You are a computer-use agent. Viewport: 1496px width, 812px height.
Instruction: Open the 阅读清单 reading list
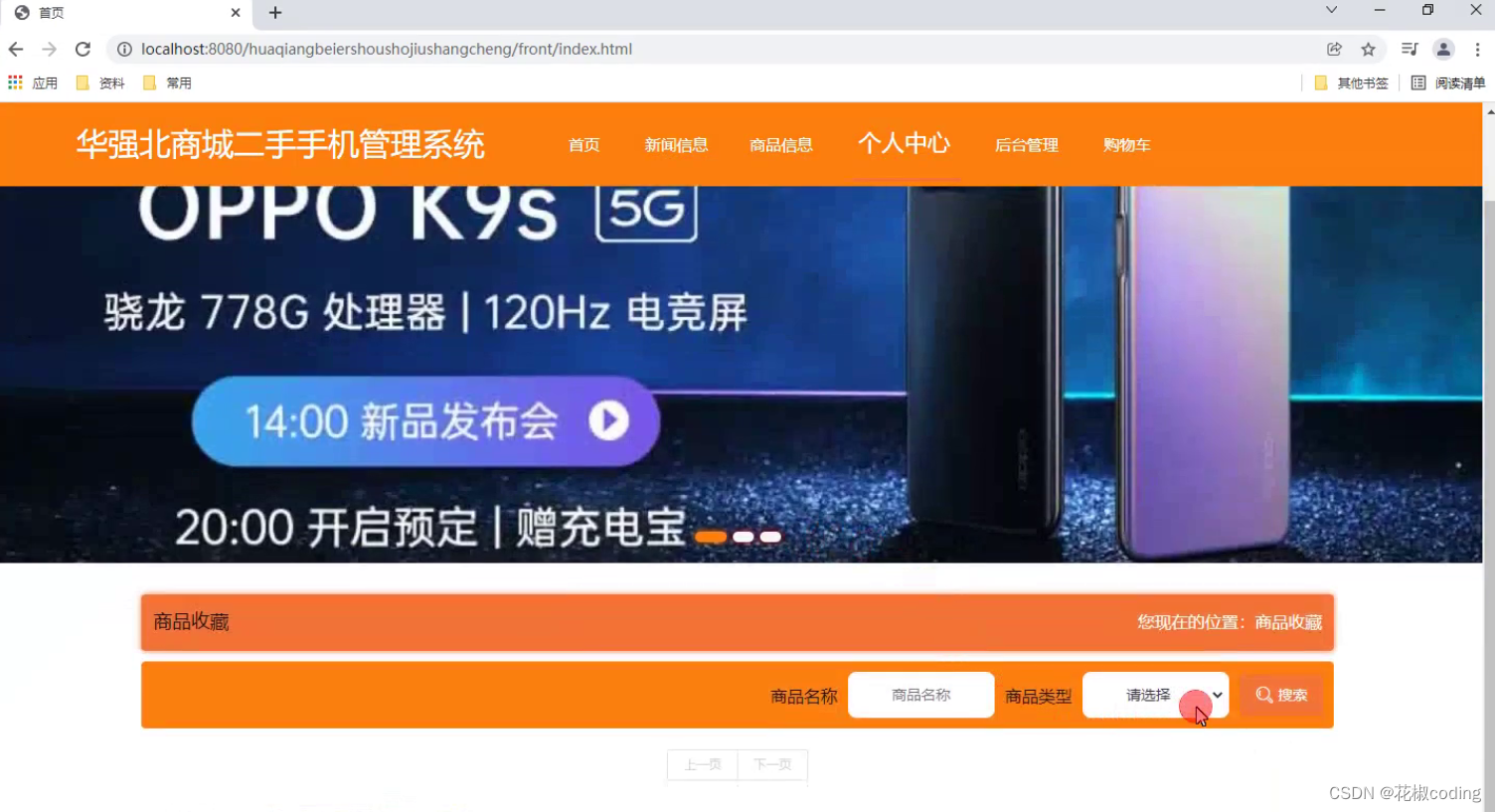click(1448, 82)
